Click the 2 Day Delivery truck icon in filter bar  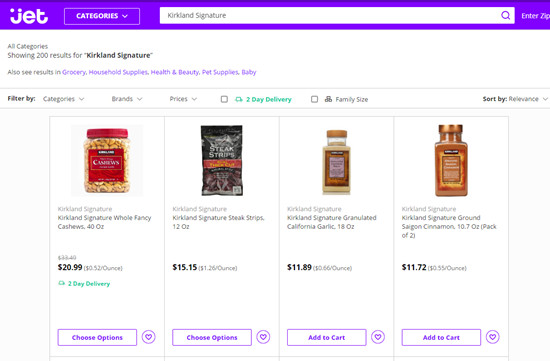[x=239, y=99]
